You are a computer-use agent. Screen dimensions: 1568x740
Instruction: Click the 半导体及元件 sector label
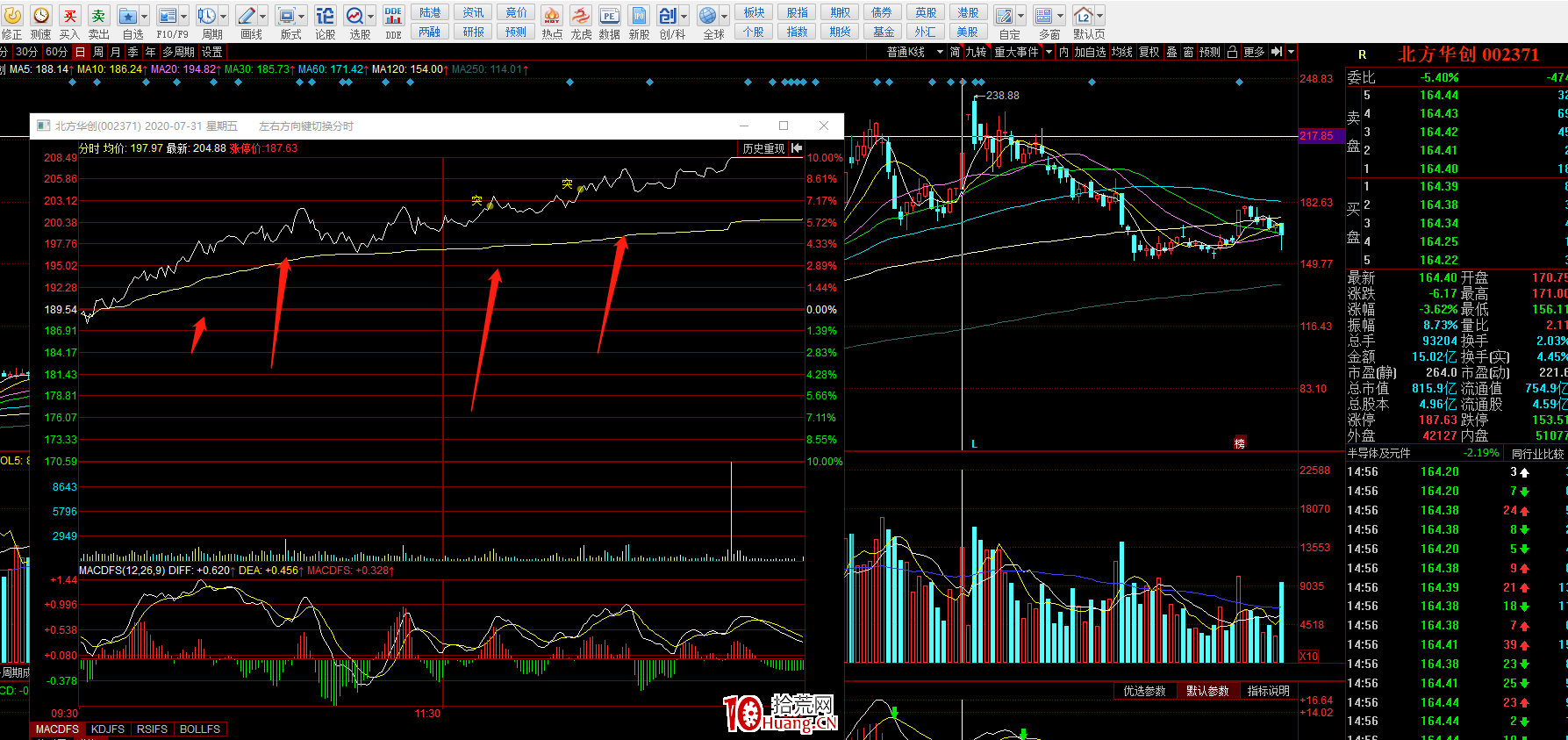[1379, 454]
